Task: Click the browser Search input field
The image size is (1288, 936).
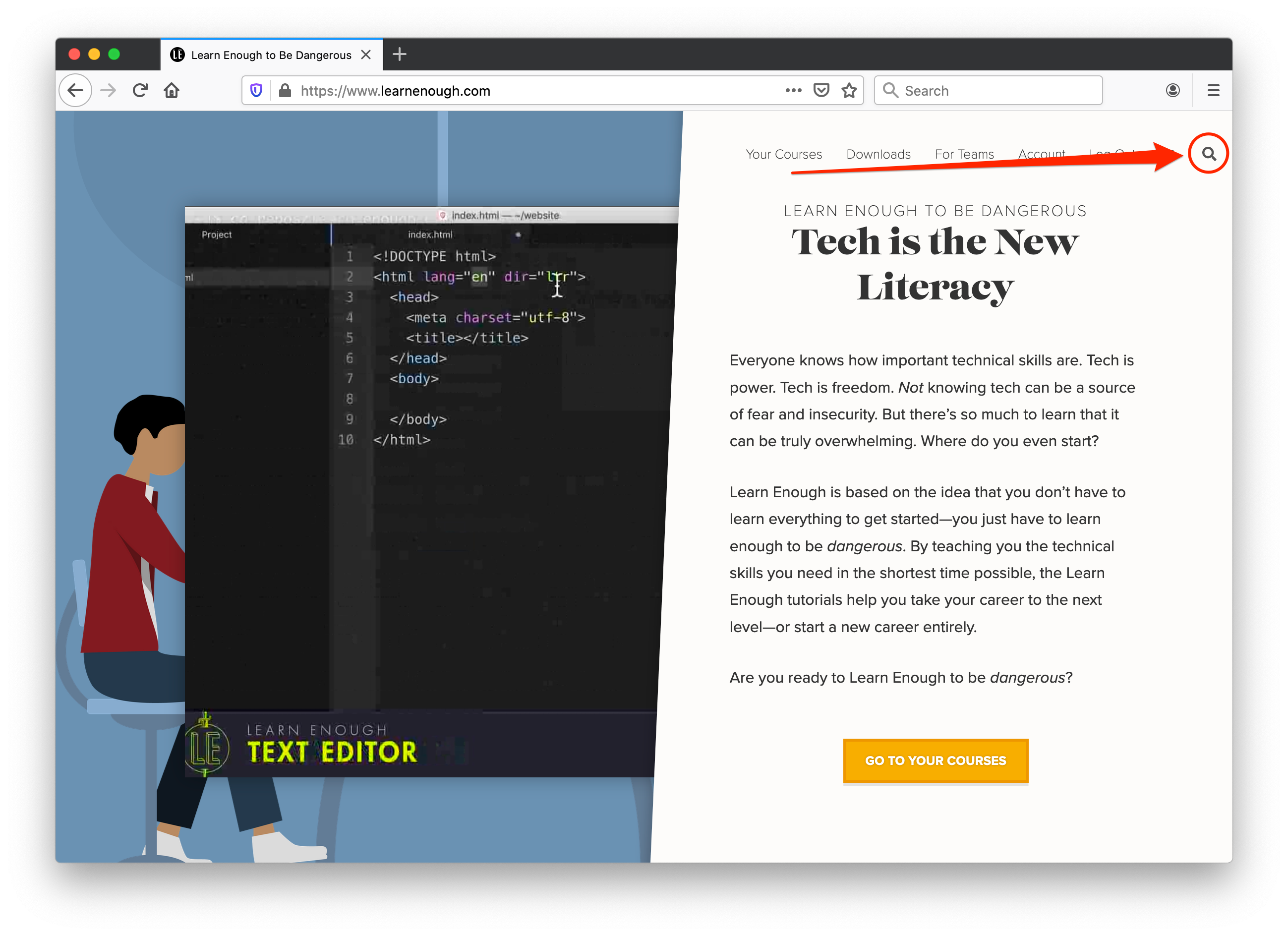Action: (x=999, y=91)
